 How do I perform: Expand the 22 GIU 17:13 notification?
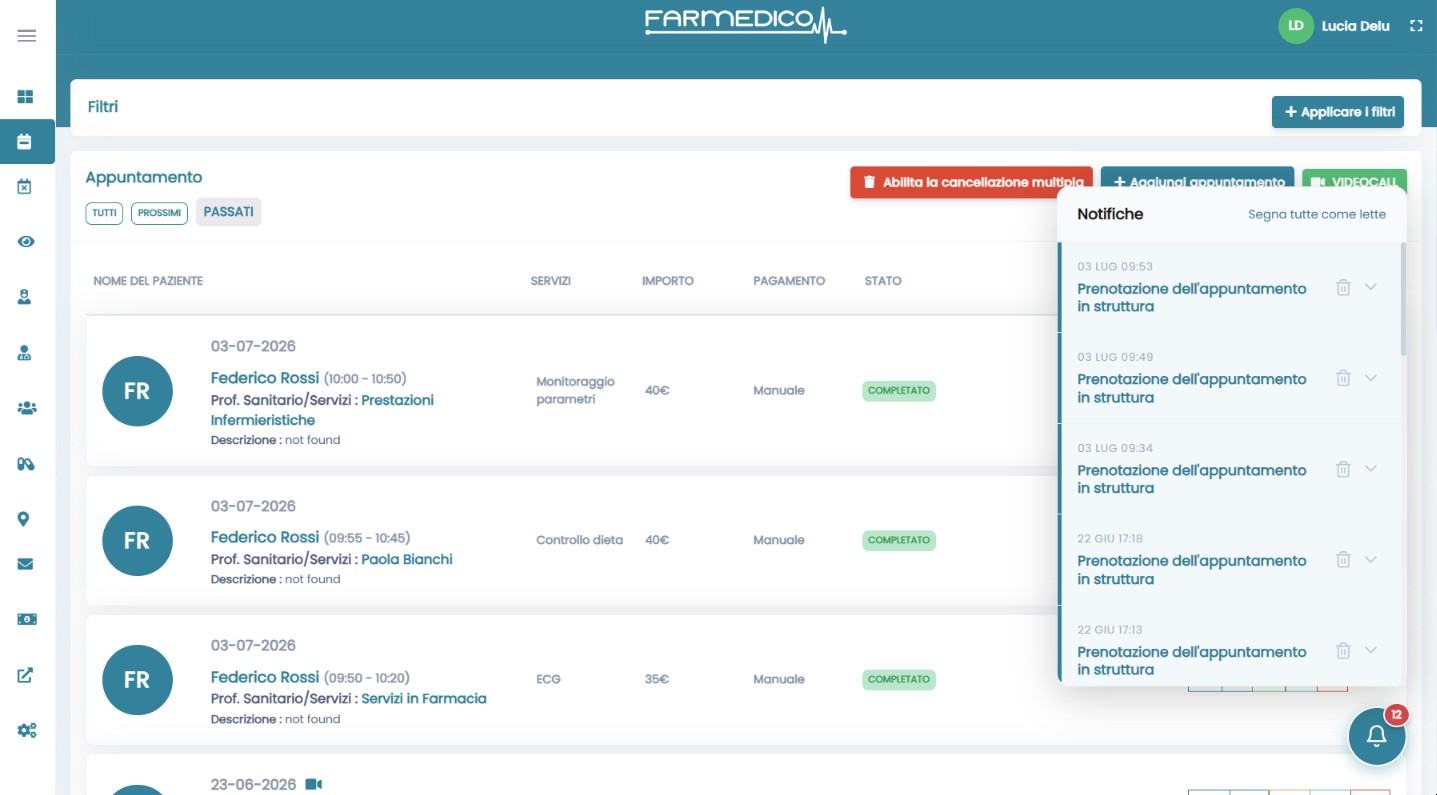[1371, 650]
